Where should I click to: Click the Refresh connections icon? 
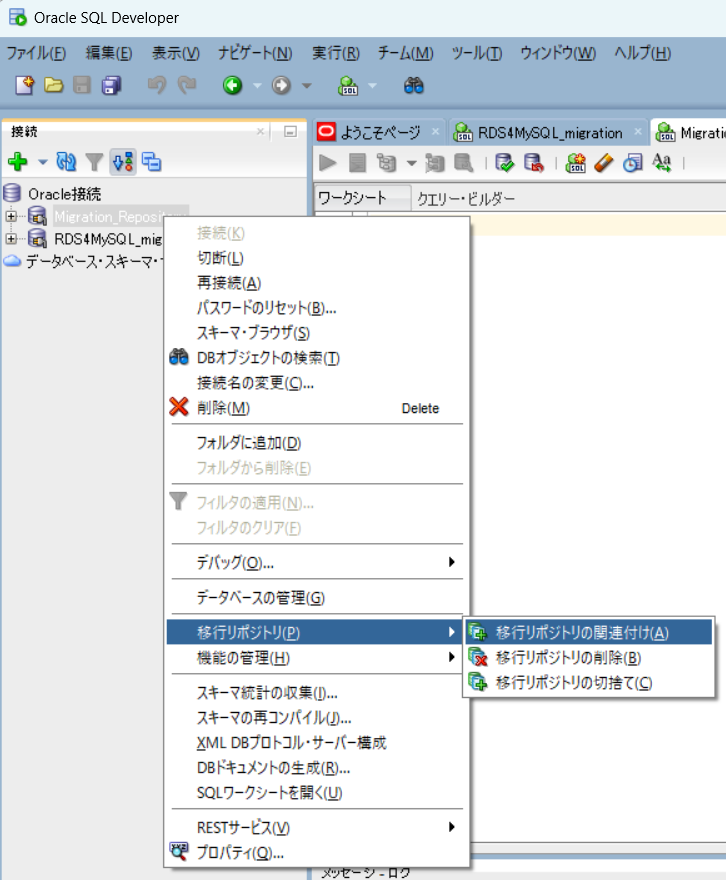pos(66,162)
